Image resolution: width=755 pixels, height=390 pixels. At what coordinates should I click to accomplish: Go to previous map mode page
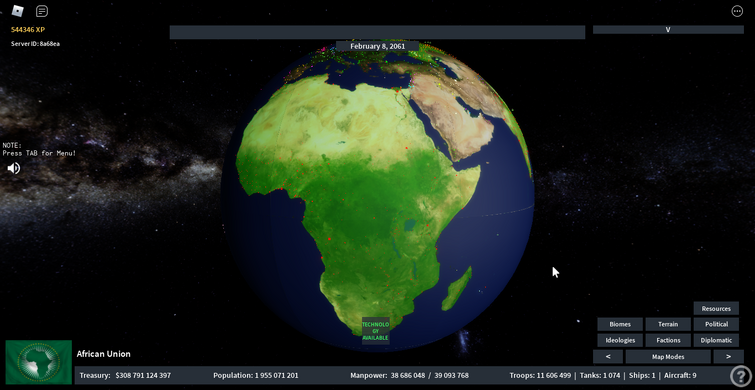608,356
